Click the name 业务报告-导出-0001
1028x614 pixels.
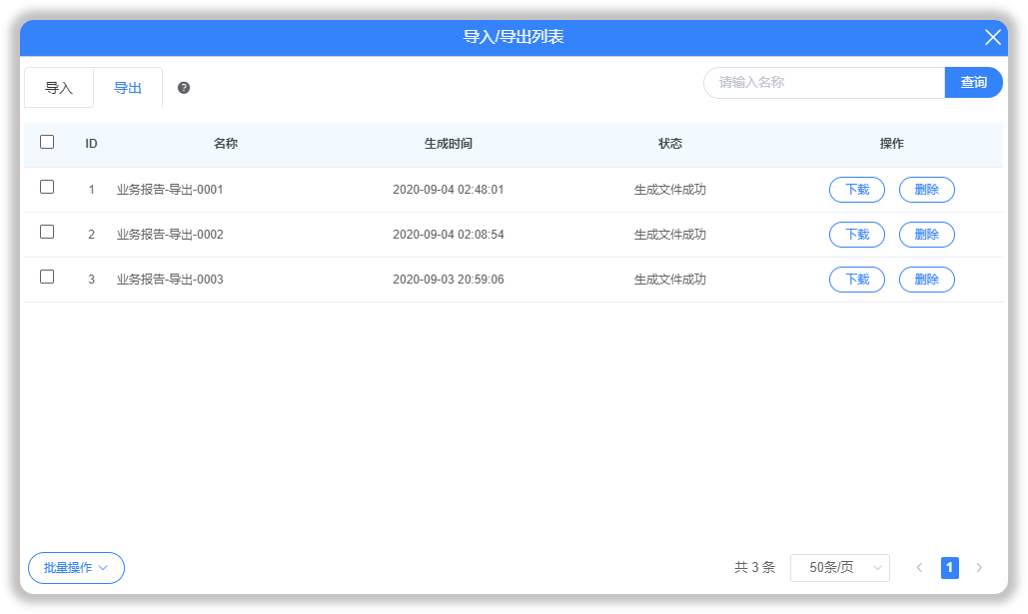(x=170, y=190)
